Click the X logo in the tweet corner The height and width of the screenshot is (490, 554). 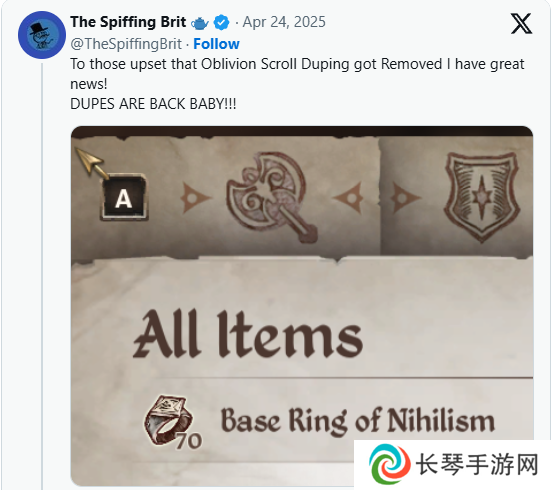click(x=521, y=24)
